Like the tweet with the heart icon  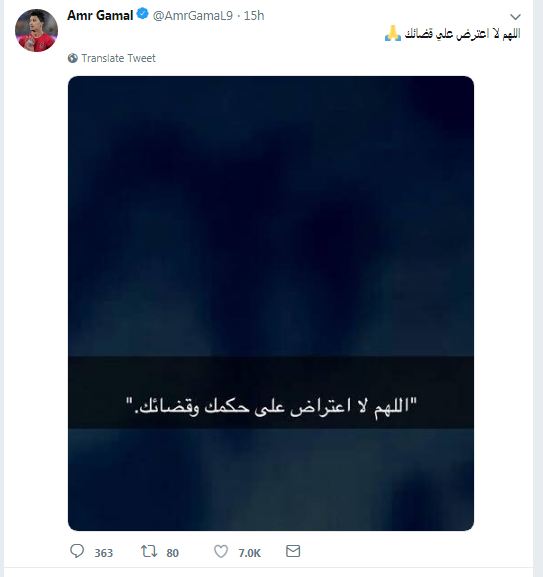[221, 551]
